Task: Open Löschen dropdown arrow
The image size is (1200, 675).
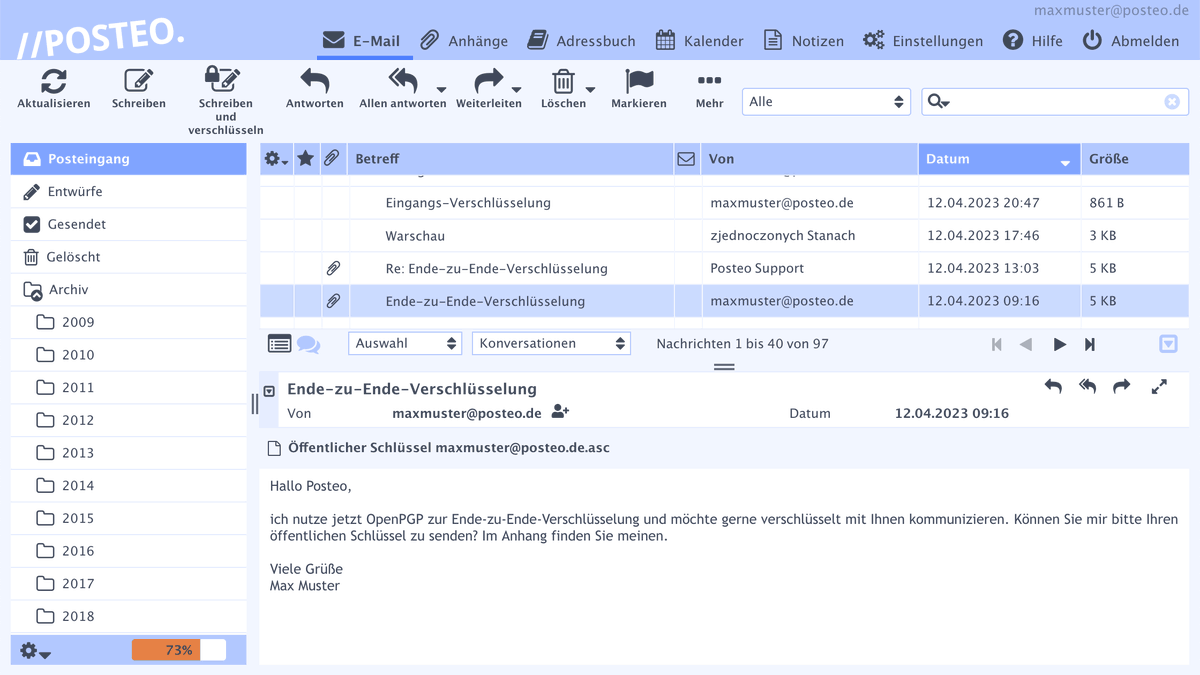Action: (590, 90)
